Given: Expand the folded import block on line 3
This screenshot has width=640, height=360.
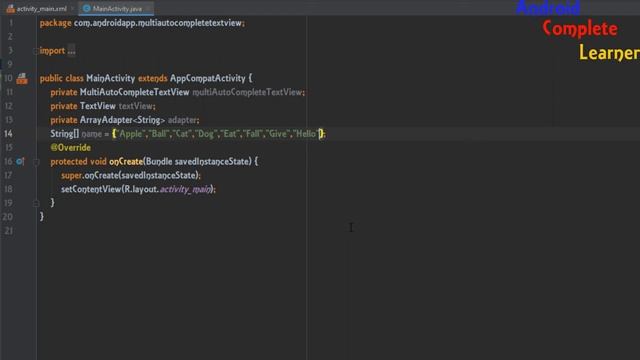Looking at the screenshot, I should coord(36,51).
